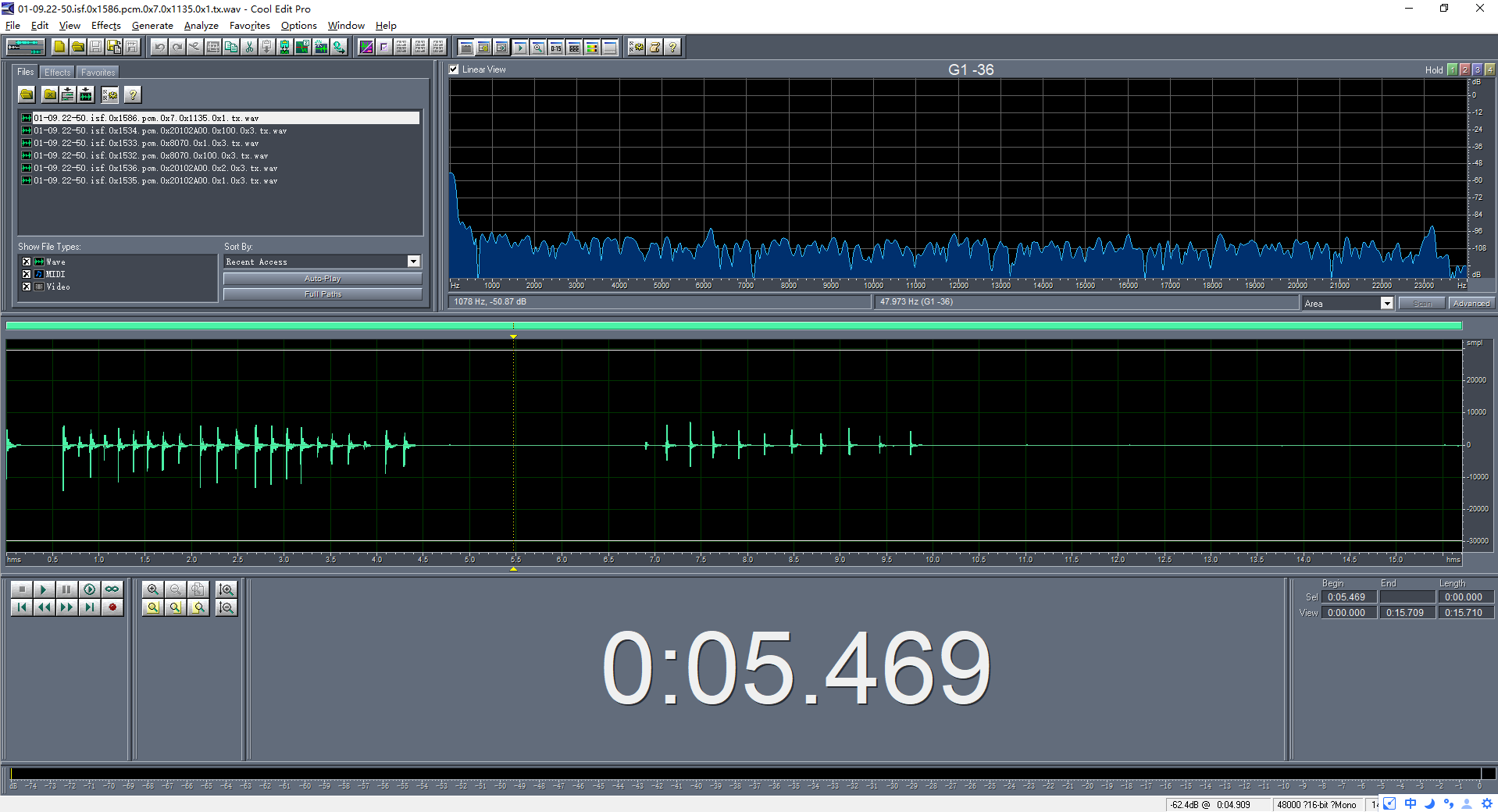Uncheck the Linear View checkbox
Viewport: 1498px width, 812px height.
453,69
